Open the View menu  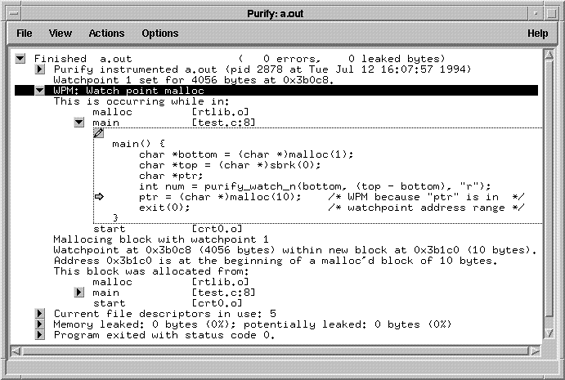[60, 33]
